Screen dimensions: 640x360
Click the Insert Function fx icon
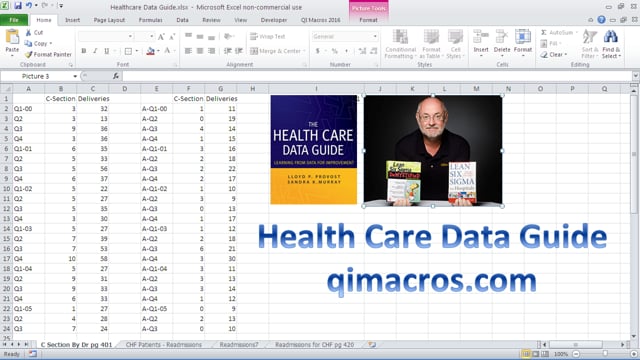pyautogui.click(x=116, y=76)
